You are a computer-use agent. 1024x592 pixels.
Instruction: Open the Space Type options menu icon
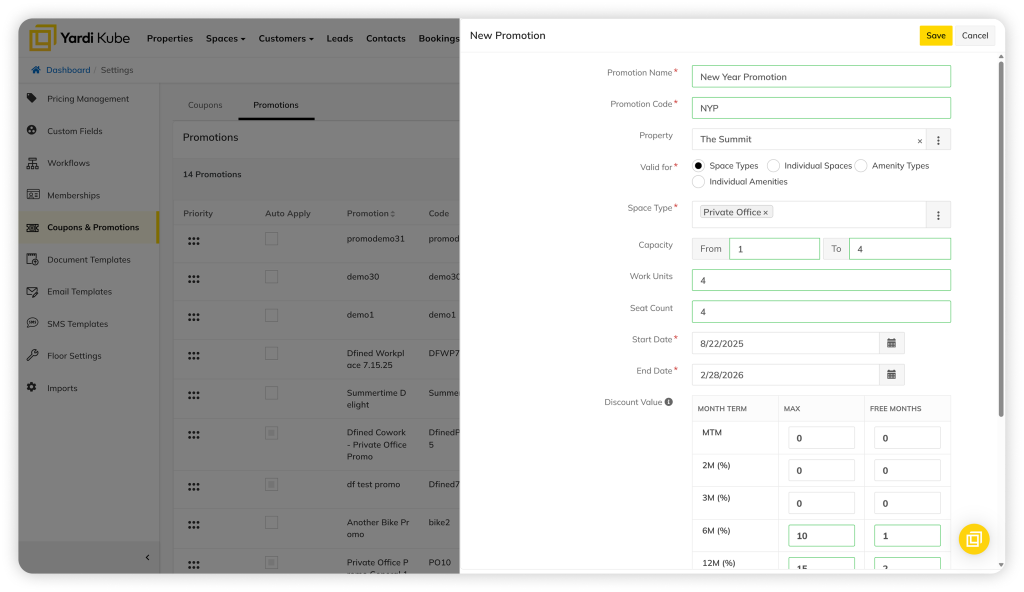click(x=938, y=215)
